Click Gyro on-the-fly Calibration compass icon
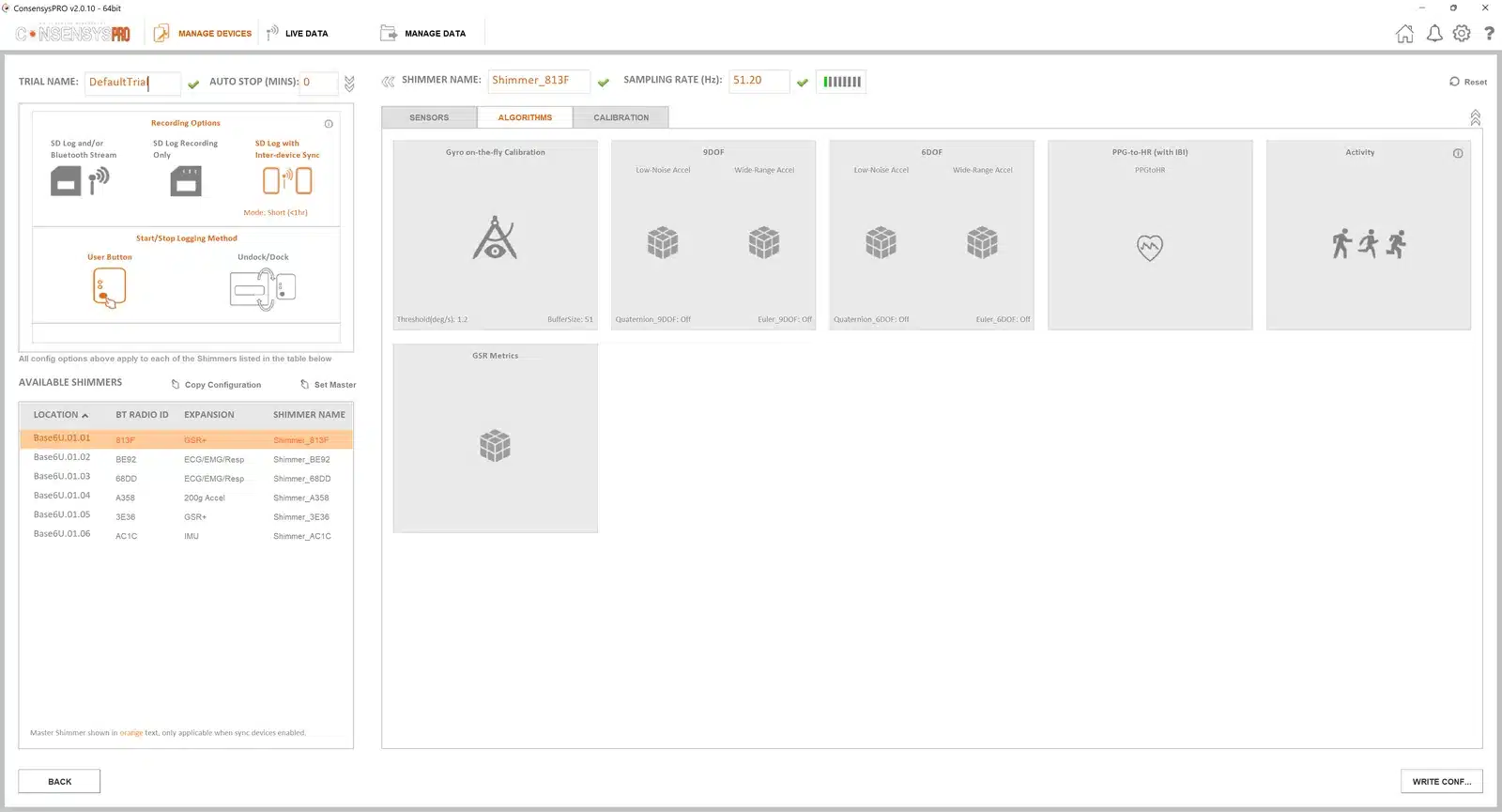 click(495, 237)
